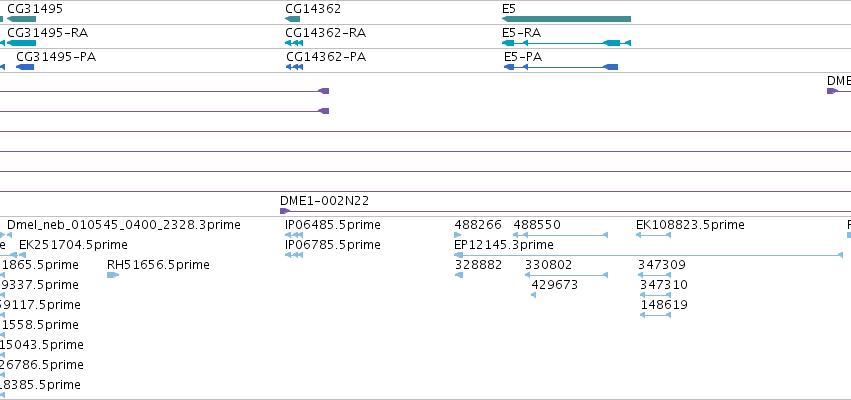Screen dimensions: 851x400
Task: Select the CG14362 gene label
Action: click(313, 9)
